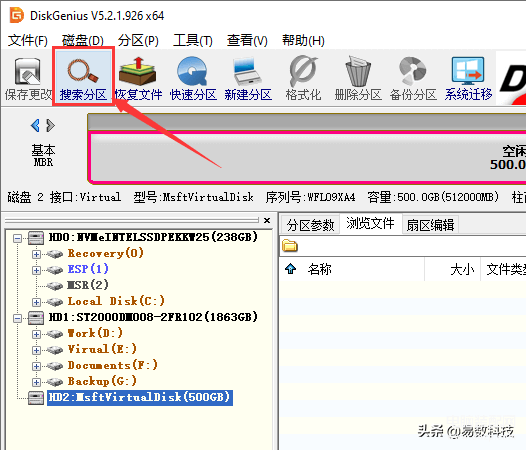The height and width of the screenshot is (450, 526).
Task: Close the disk tree panel
Action: tap(267, 220)
